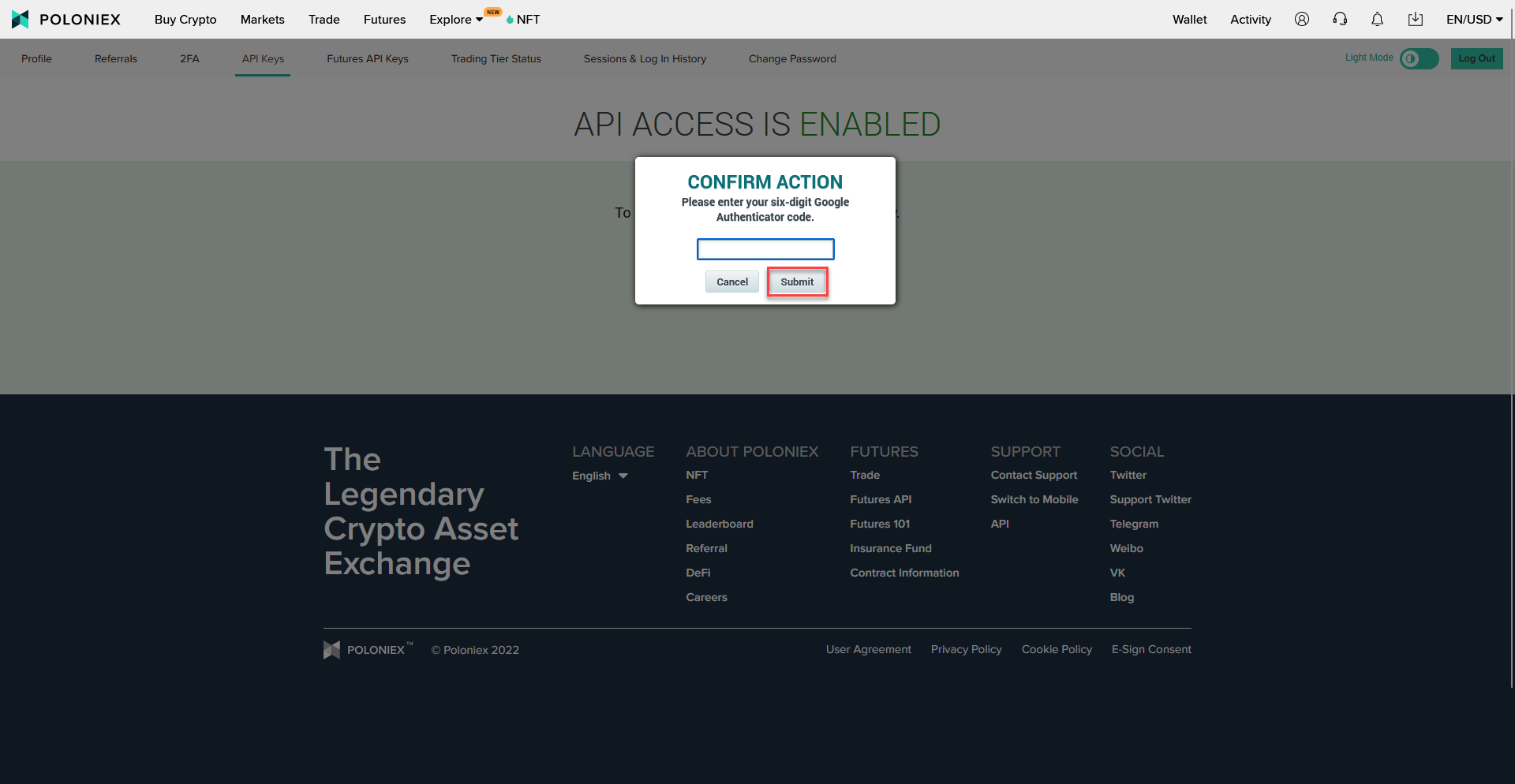The image size is (1515, 784).
Task: Open the Sessions & Log In History tab
Action: [645, 58]
